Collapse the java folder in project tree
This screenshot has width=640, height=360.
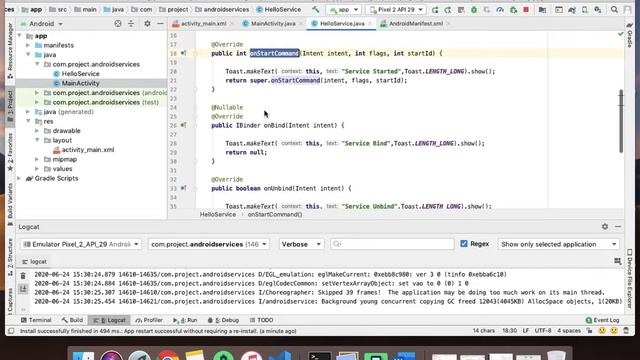coord(28,55)
